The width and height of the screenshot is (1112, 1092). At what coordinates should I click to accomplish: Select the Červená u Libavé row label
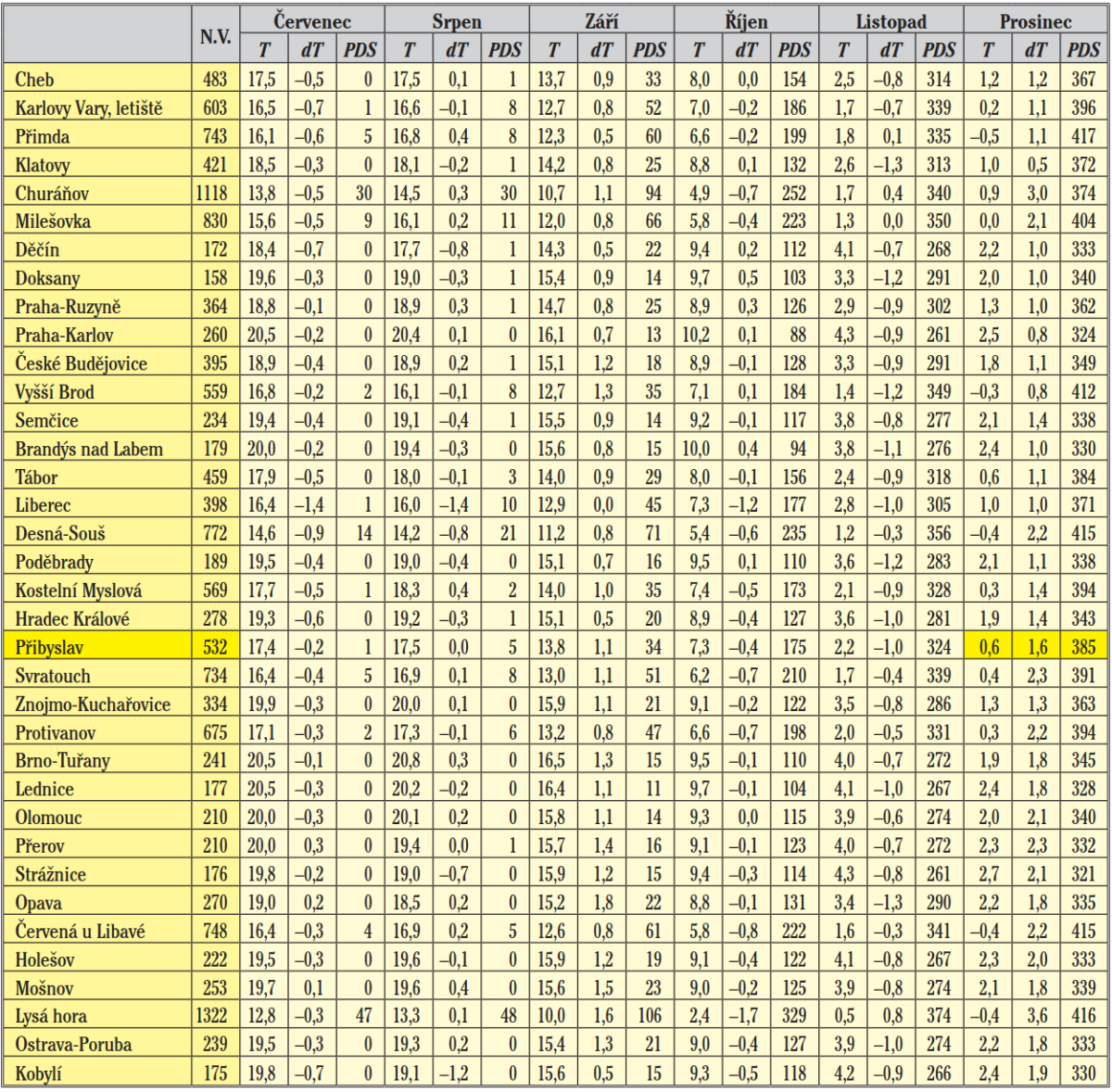(x=80, y=931)
